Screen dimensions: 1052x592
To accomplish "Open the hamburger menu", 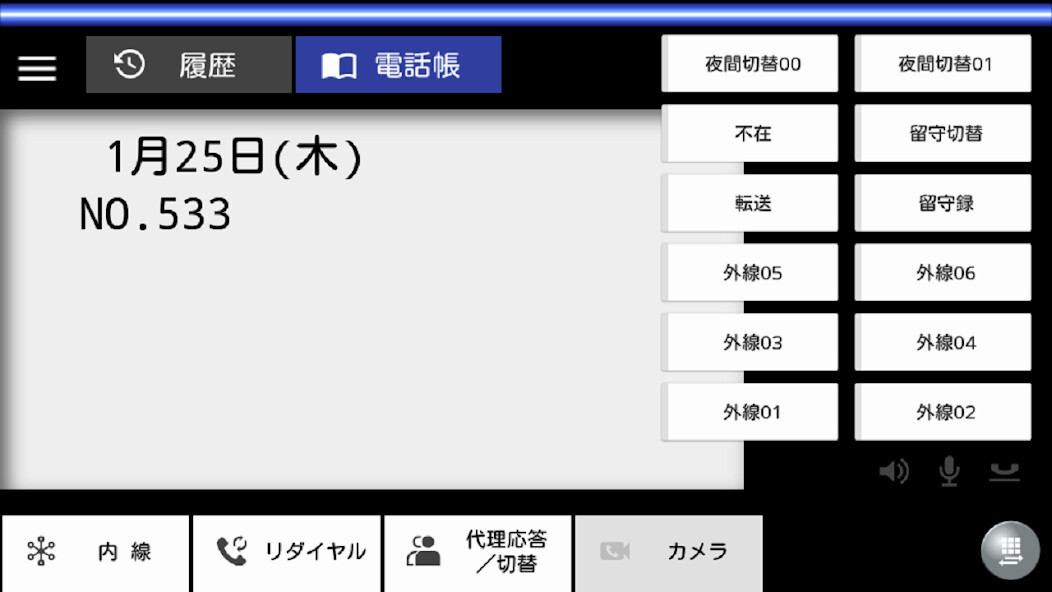I will 37,68.
